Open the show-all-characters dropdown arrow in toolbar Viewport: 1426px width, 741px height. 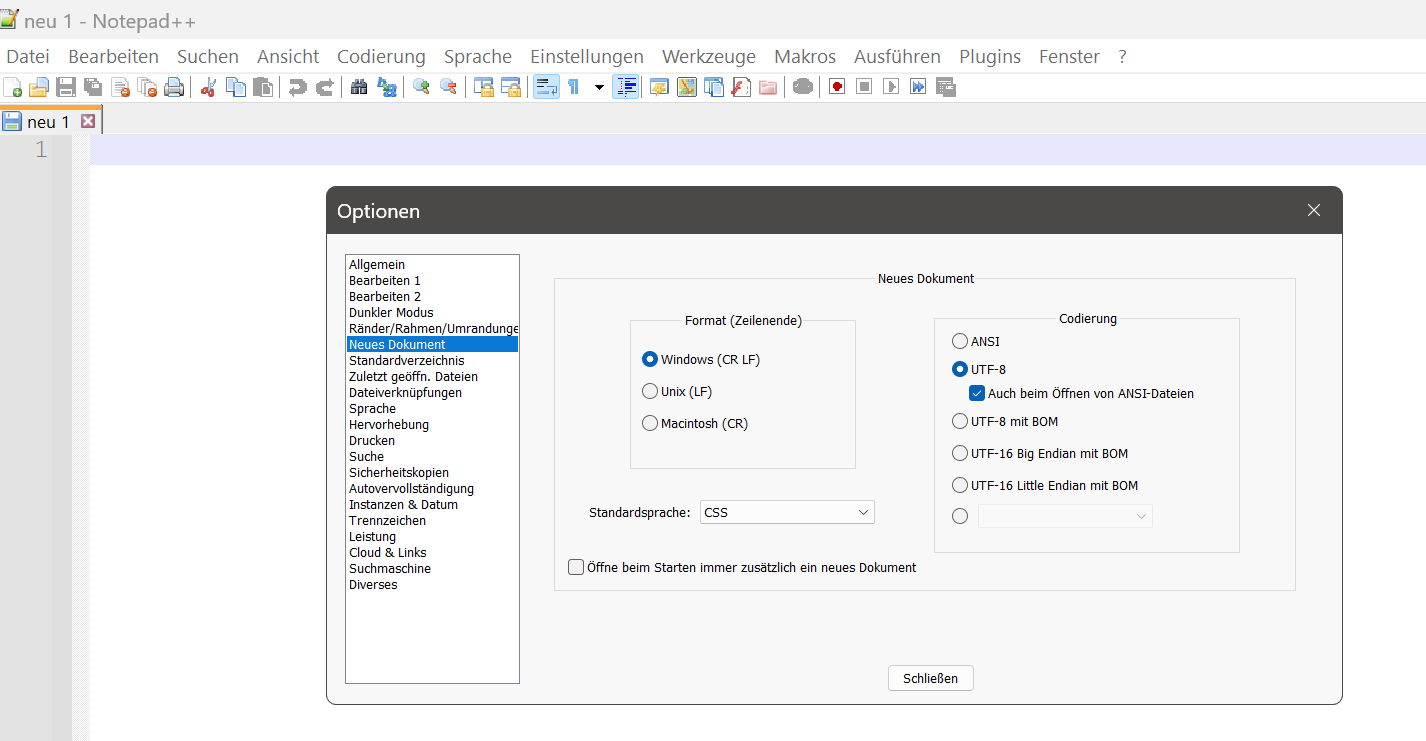click(x=599, y=87)
